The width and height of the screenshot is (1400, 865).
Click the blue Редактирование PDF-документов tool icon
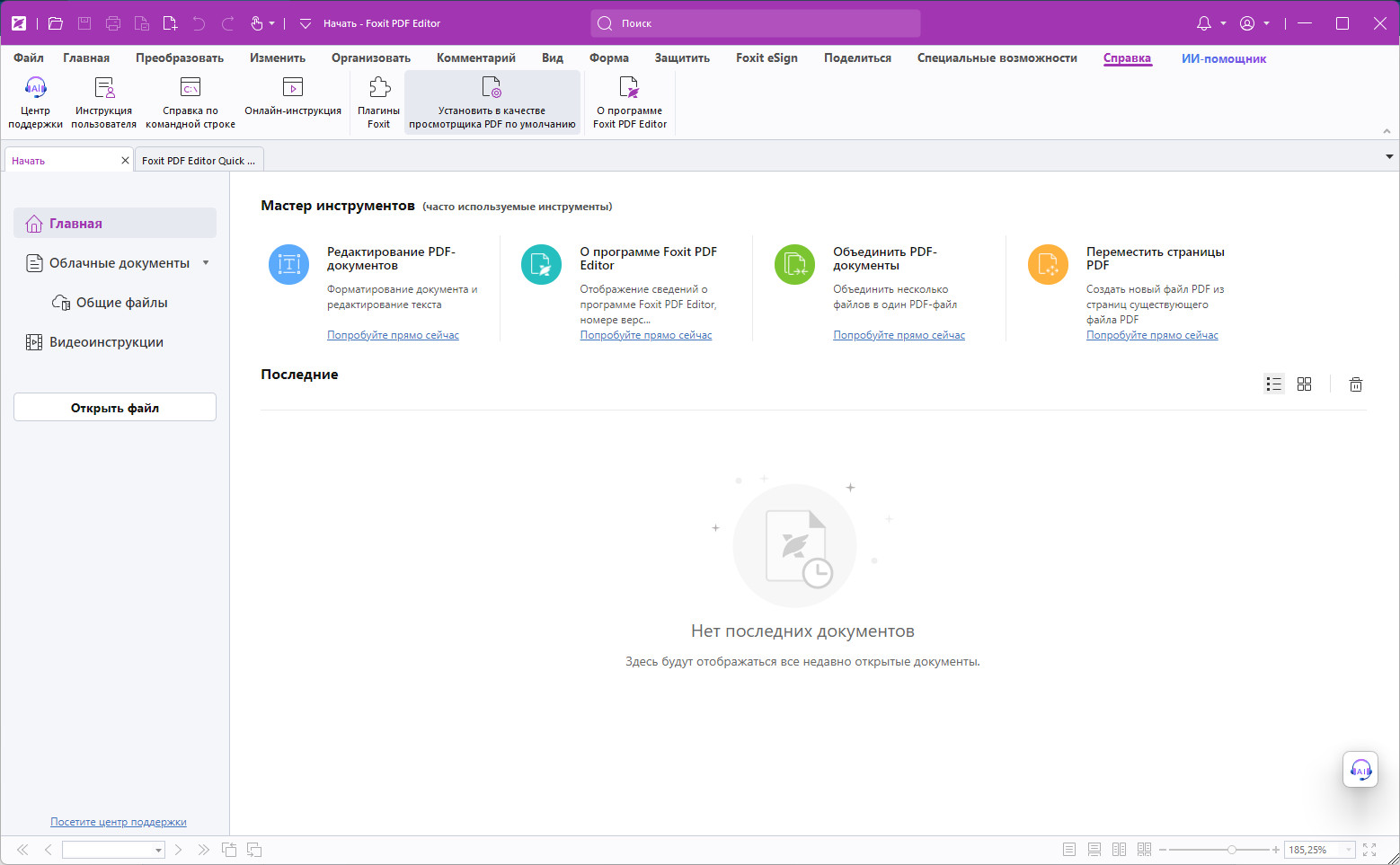click(289, 264)
